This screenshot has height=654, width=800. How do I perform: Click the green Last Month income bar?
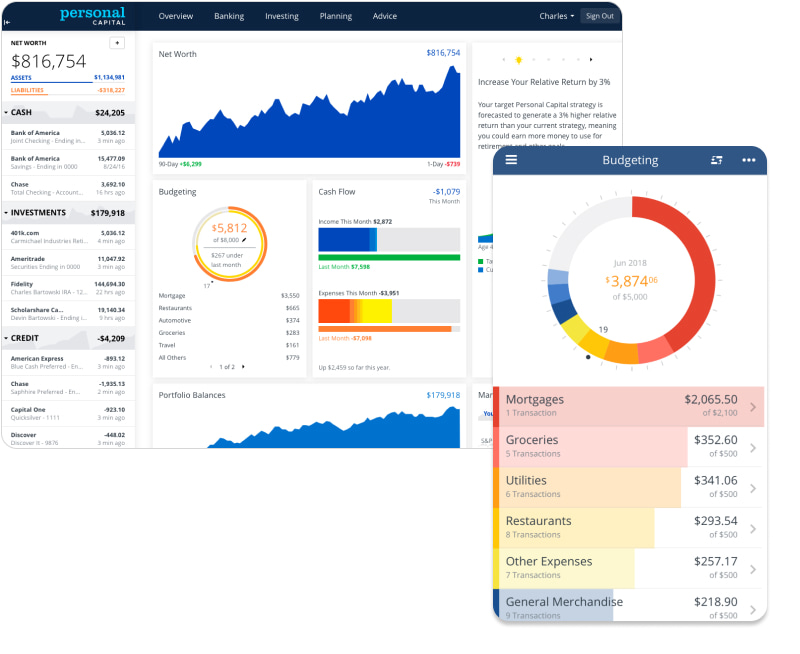click(x=389, y=258)
